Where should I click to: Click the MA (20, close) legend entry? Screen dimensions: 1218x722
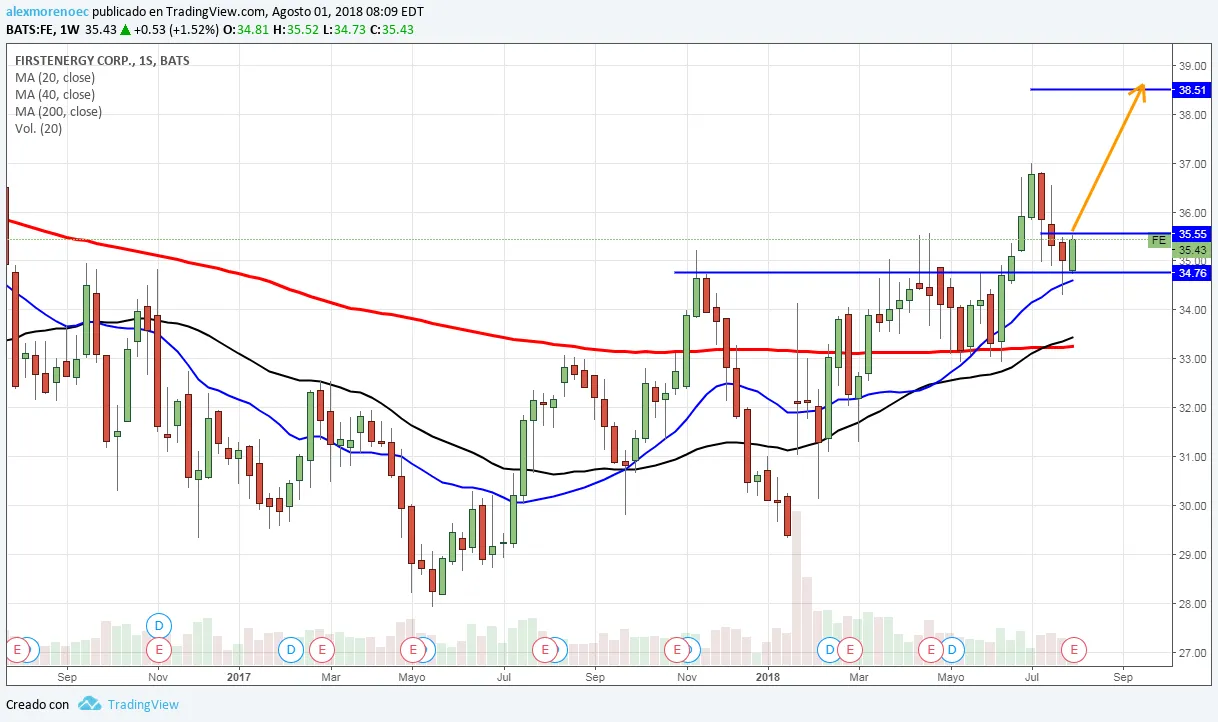(x=55, y=77)
